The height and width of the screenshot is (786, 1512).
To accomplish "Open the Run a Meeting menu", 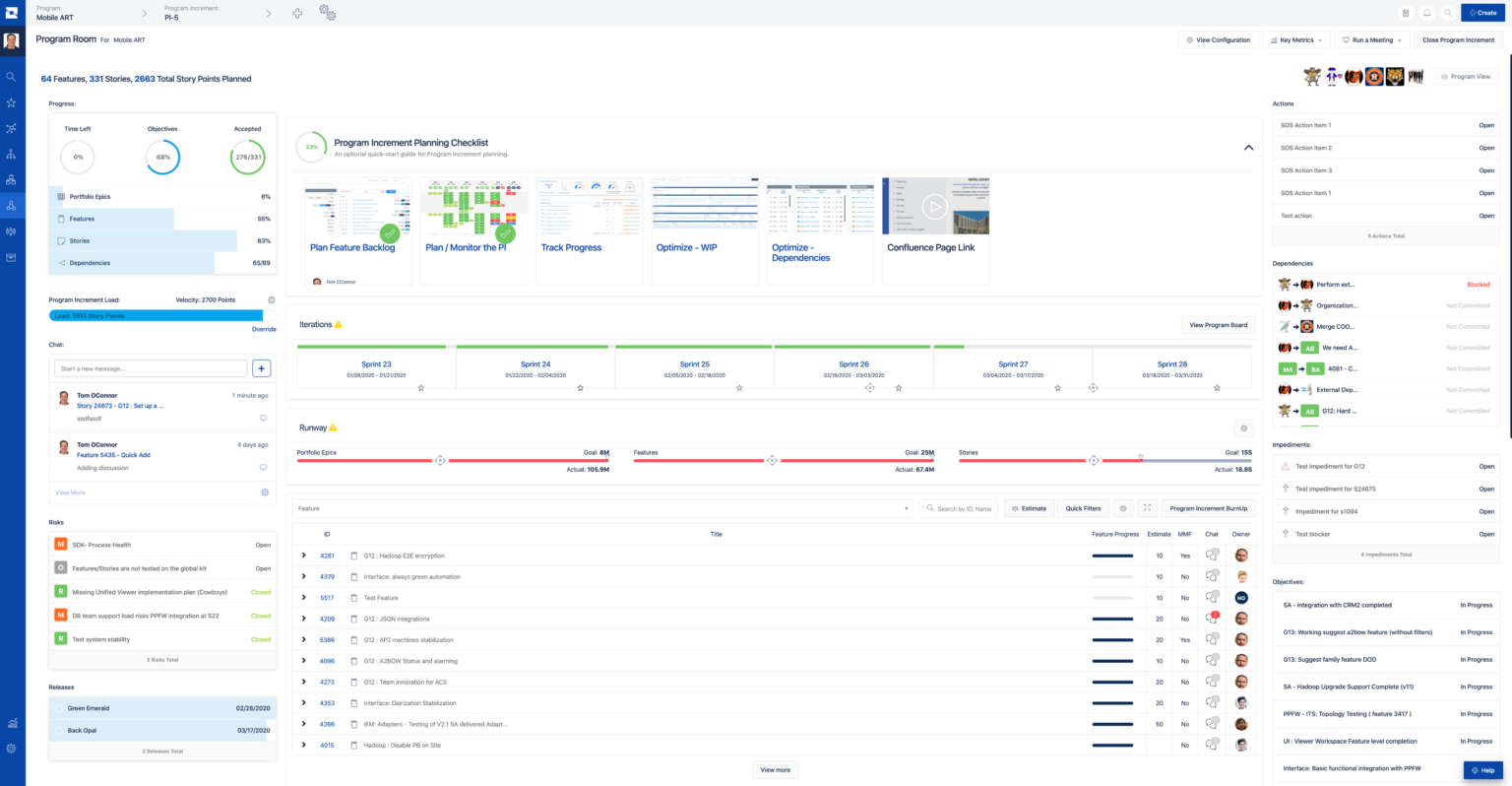I will click(1370, 39).
